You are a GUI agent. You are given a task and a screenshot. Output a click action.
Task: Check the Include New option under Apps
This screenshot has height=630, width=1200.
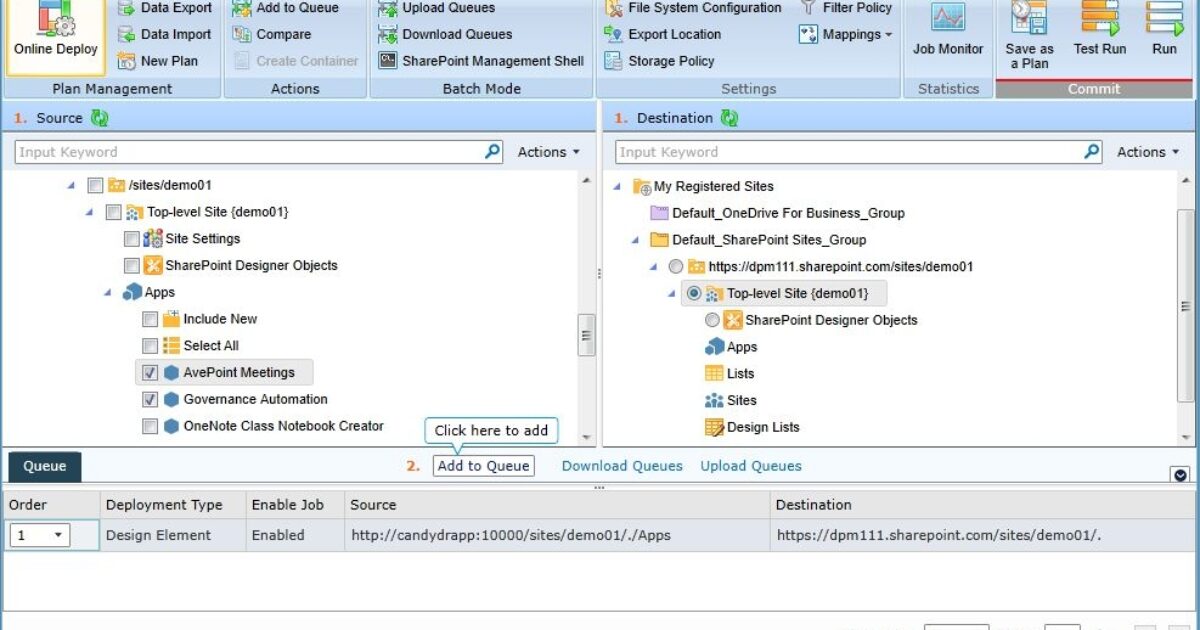150,318
